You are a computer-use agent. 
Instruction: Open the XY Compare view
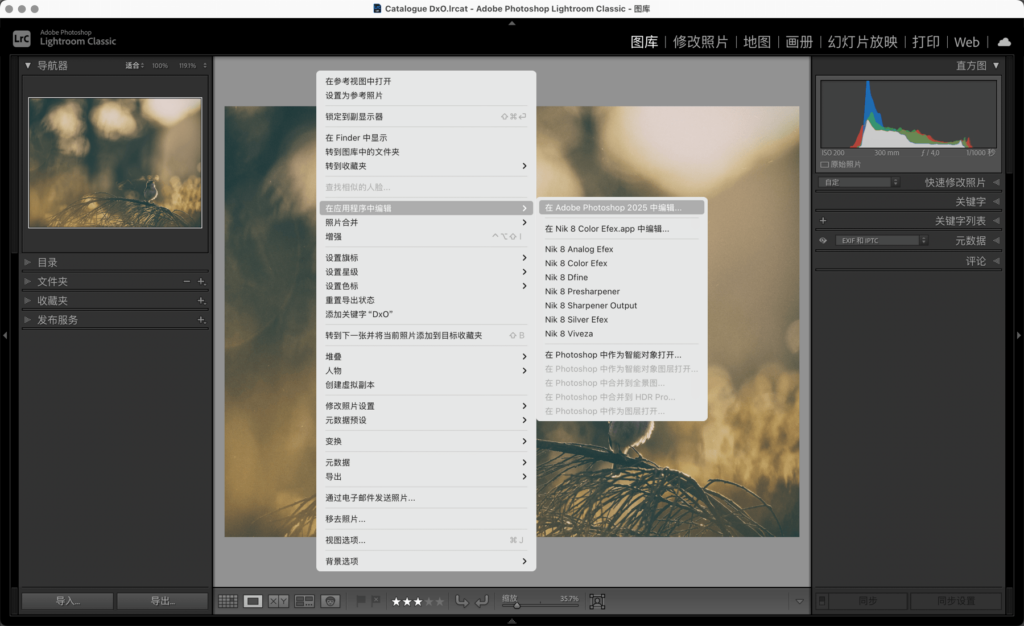tap(278, 601)
